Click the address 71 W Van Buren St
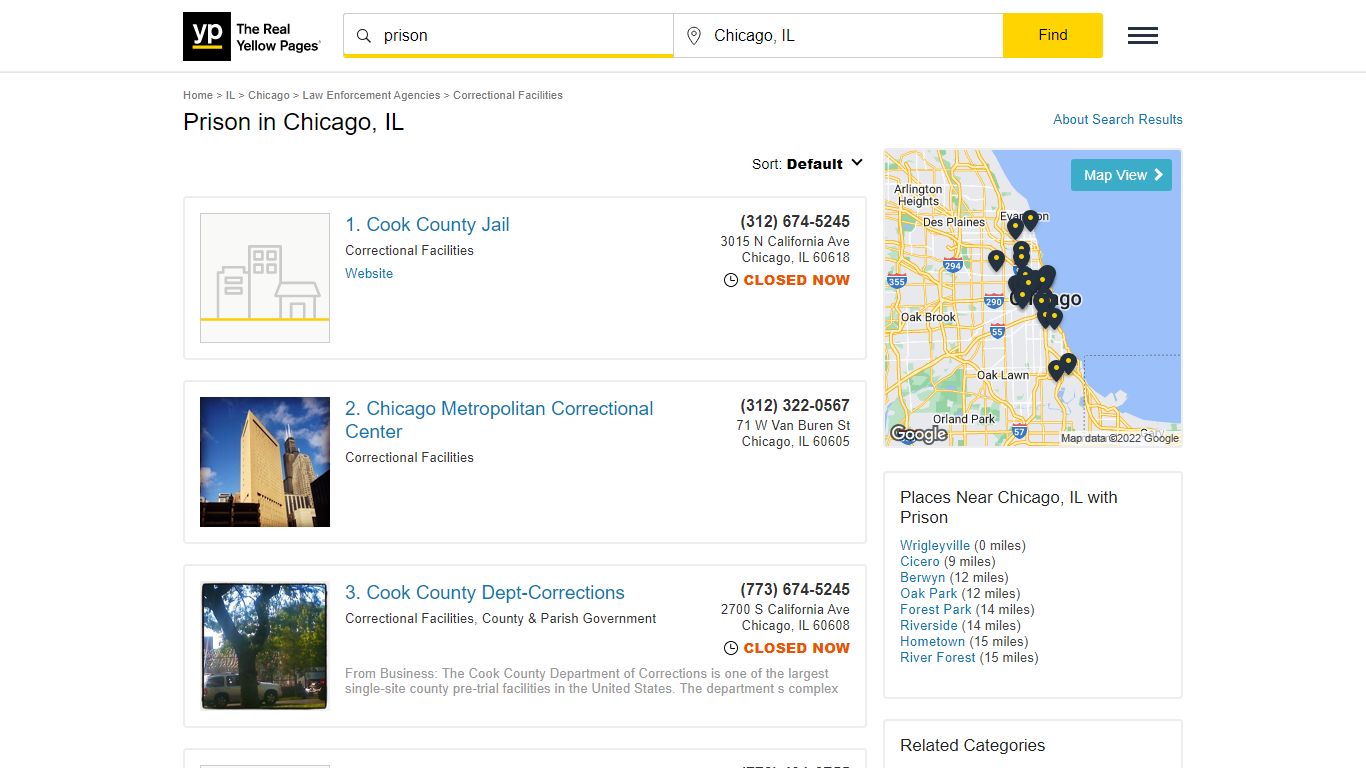Image resolution: width=1366 pixels, height=768 pixels. 793,425
